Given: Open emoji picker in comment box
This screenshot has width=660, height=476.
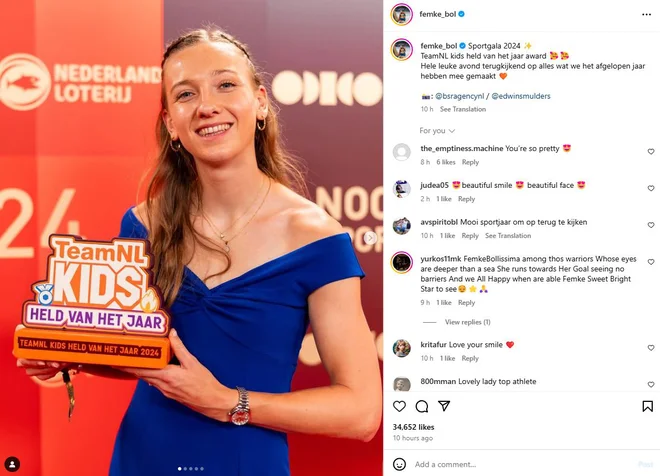Looking at the screenshot, I should [x=399, y=464].
